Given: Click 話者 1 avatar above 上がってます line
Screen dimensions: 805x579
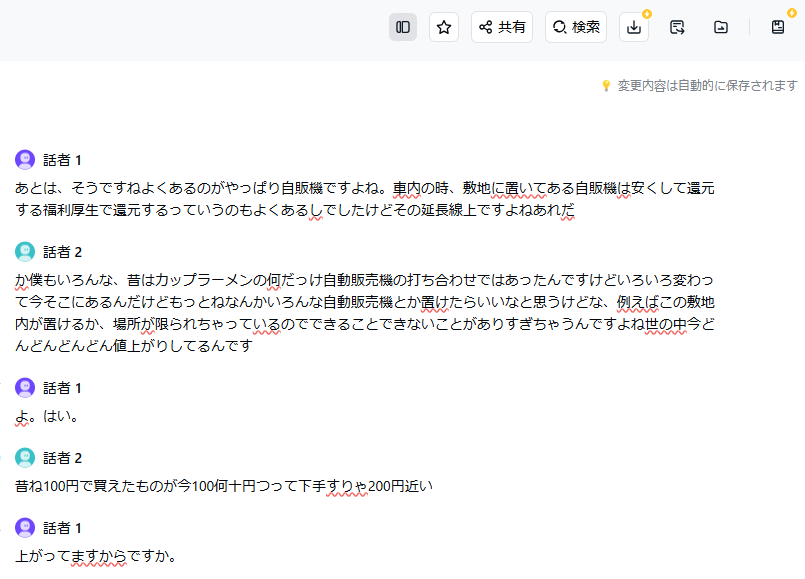Looking at the screenshot, I should [25, 527].
